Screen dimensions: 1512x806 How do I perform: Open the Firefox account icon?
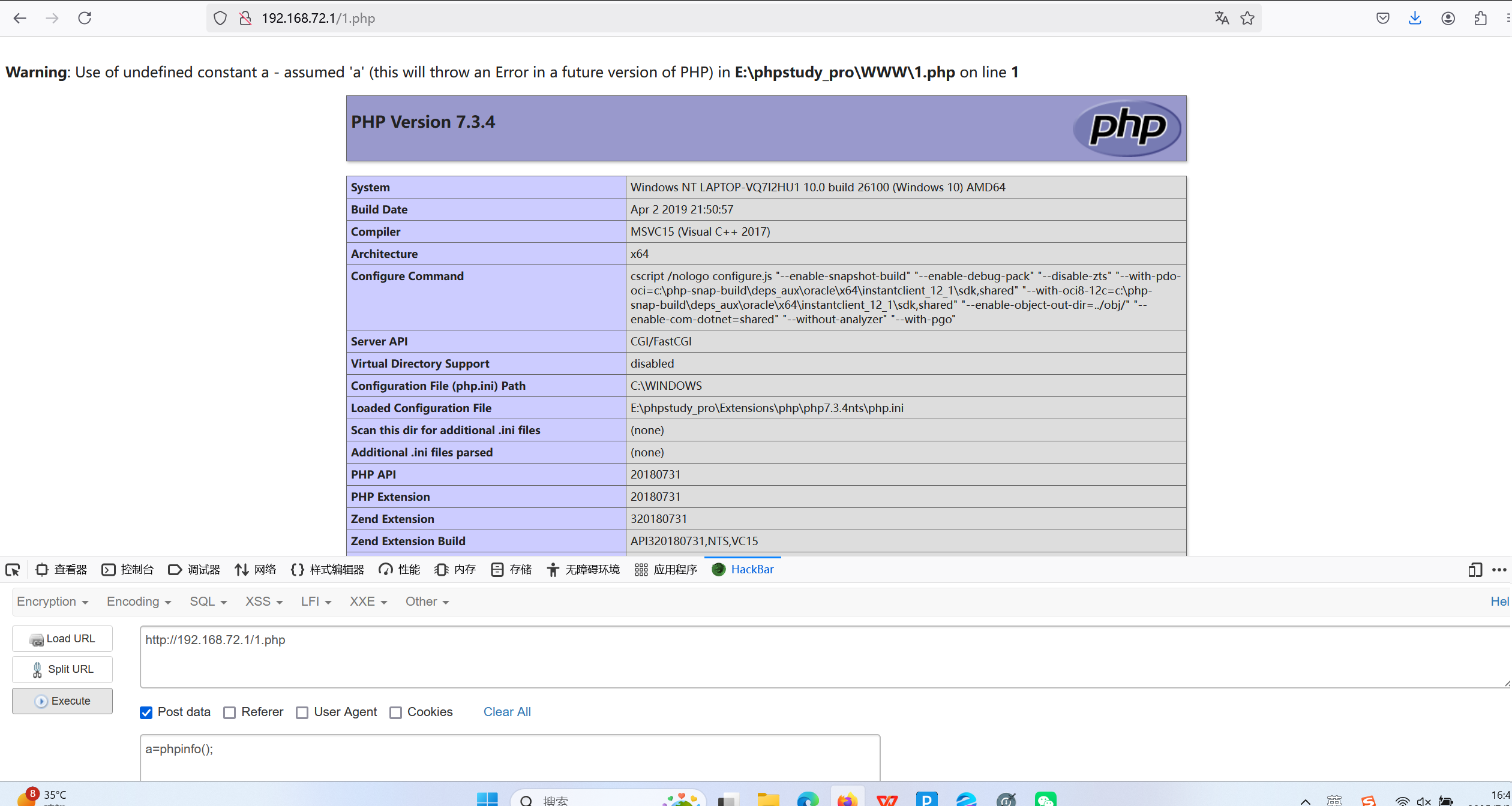pyautogui.click(x=1448, y=18)
